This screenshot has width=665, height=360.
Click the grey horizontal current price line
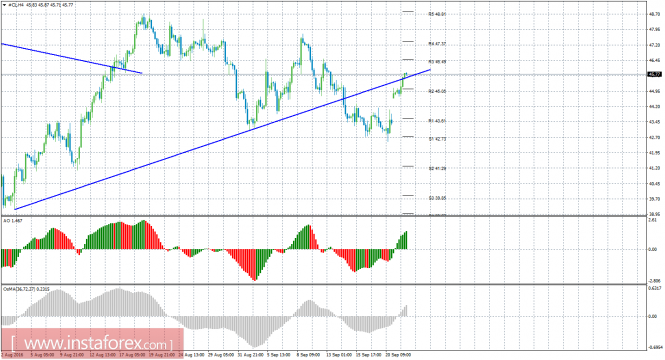(323, 75)
